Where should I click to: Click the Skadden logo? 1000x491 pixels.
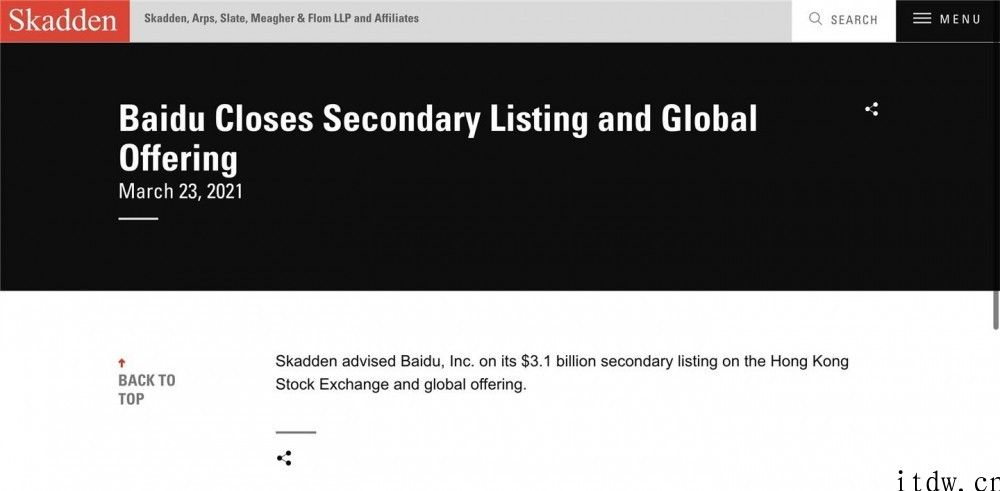coord(64,21)
